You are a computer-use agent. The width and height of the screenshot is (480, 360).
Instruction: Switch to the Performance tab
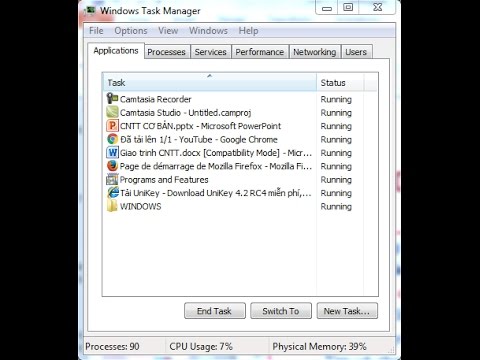pos(260,52)
